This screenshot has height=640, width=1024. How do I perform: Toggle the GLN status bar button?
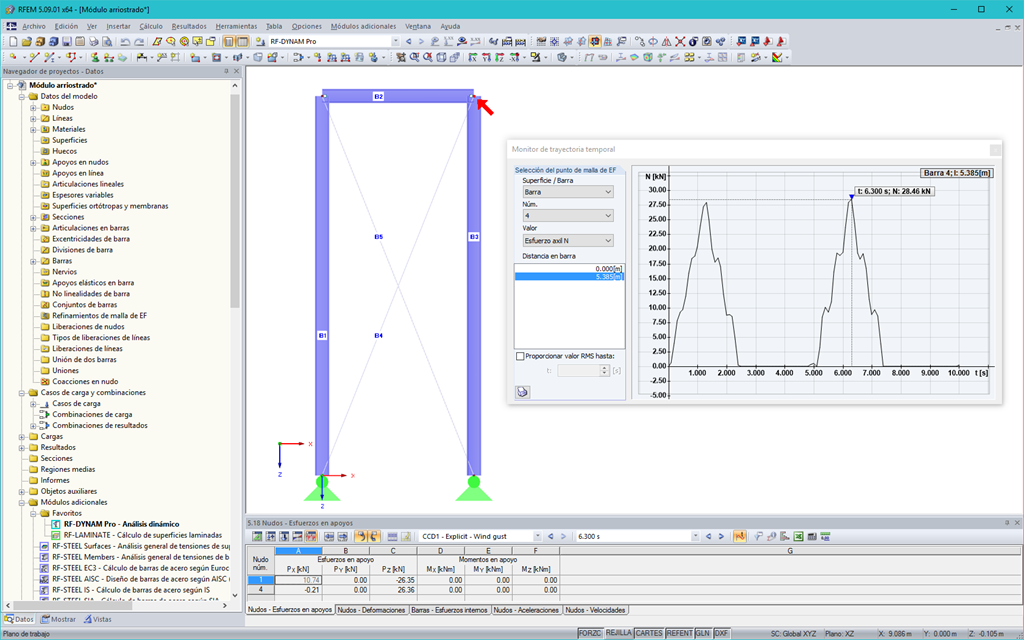click(703, 633)
